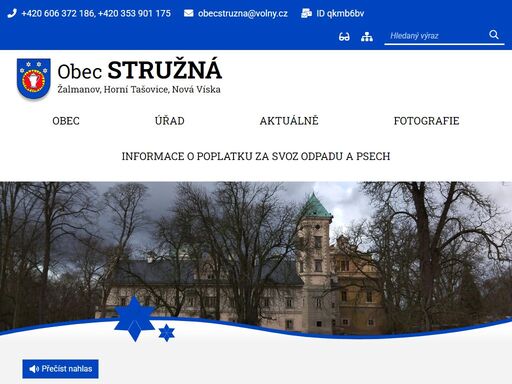This screenshot has width=512, height=384.
Task: Open email link obecstruzna@volny.cz
Action: click(x=243, y=14)
